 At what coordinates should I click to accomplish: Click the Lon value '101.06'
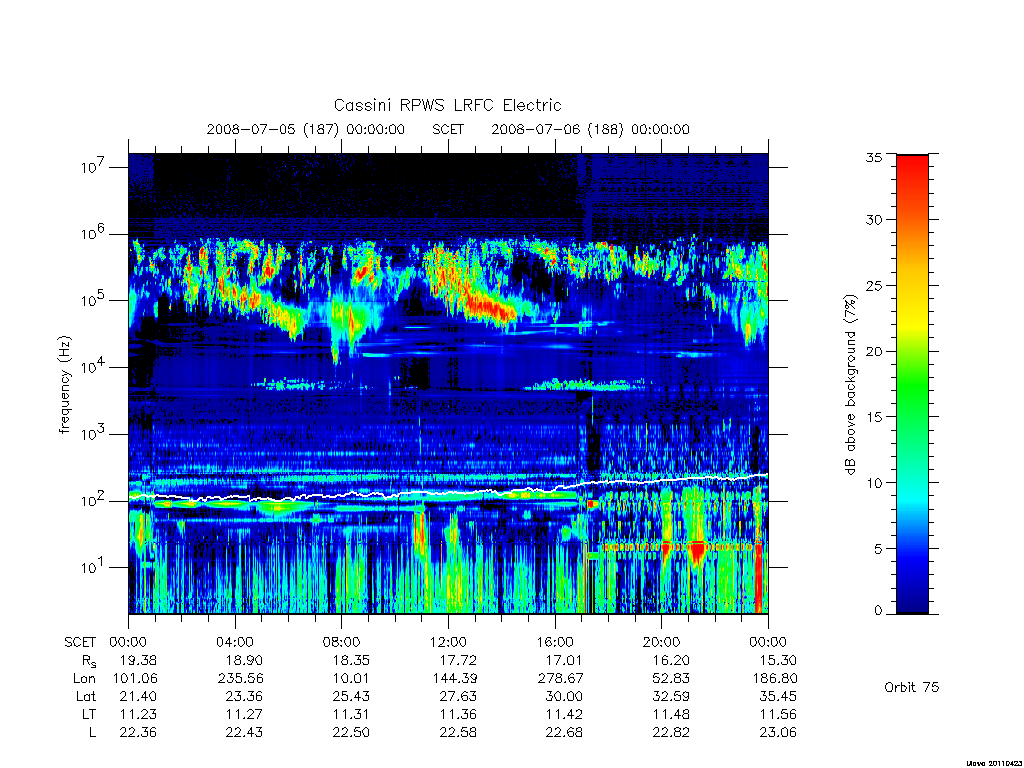click(x=135, y=679)
